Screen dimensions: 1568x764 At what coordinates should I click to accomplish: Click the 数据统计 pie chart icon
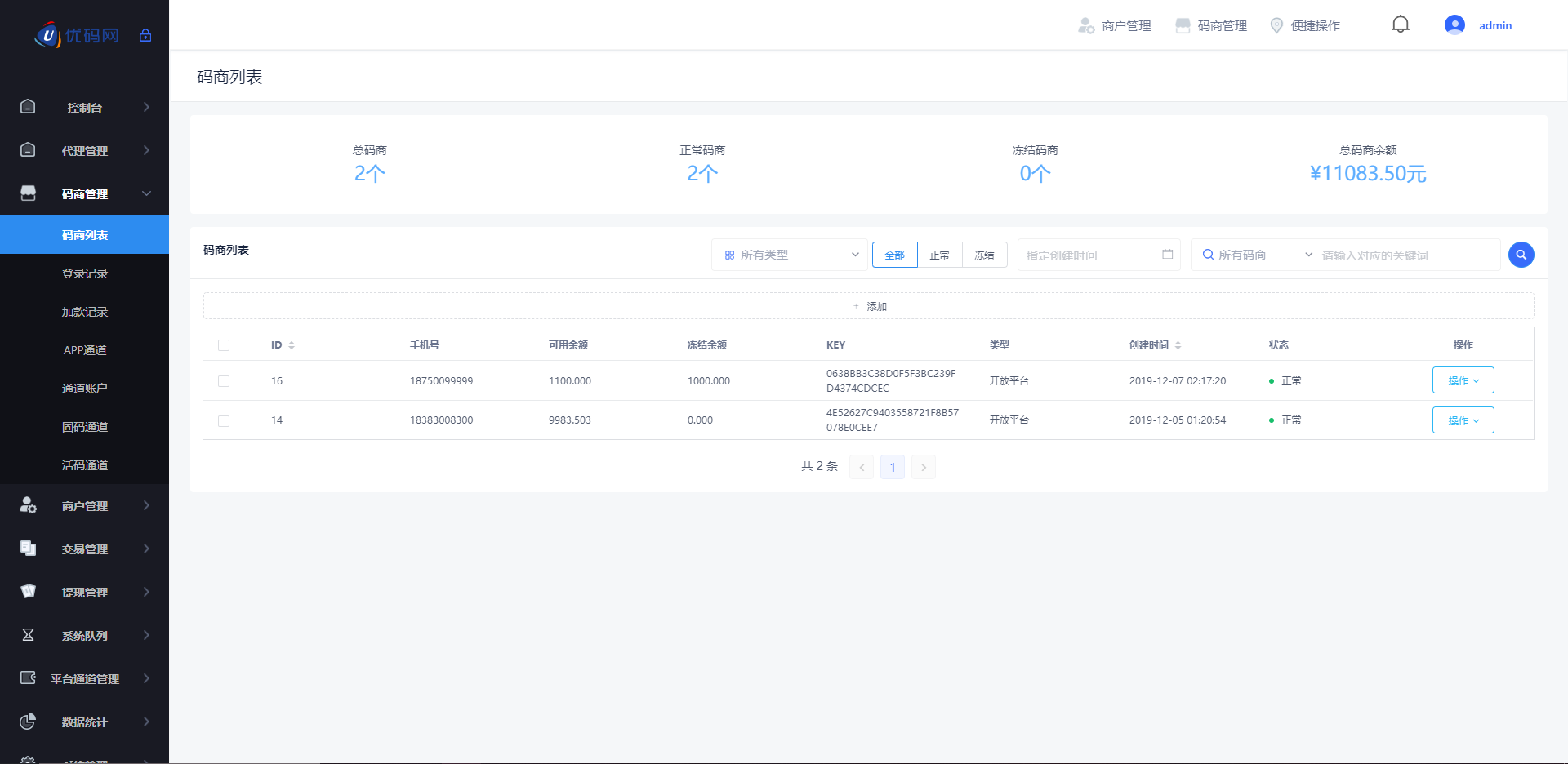click(x=28, y=722)
